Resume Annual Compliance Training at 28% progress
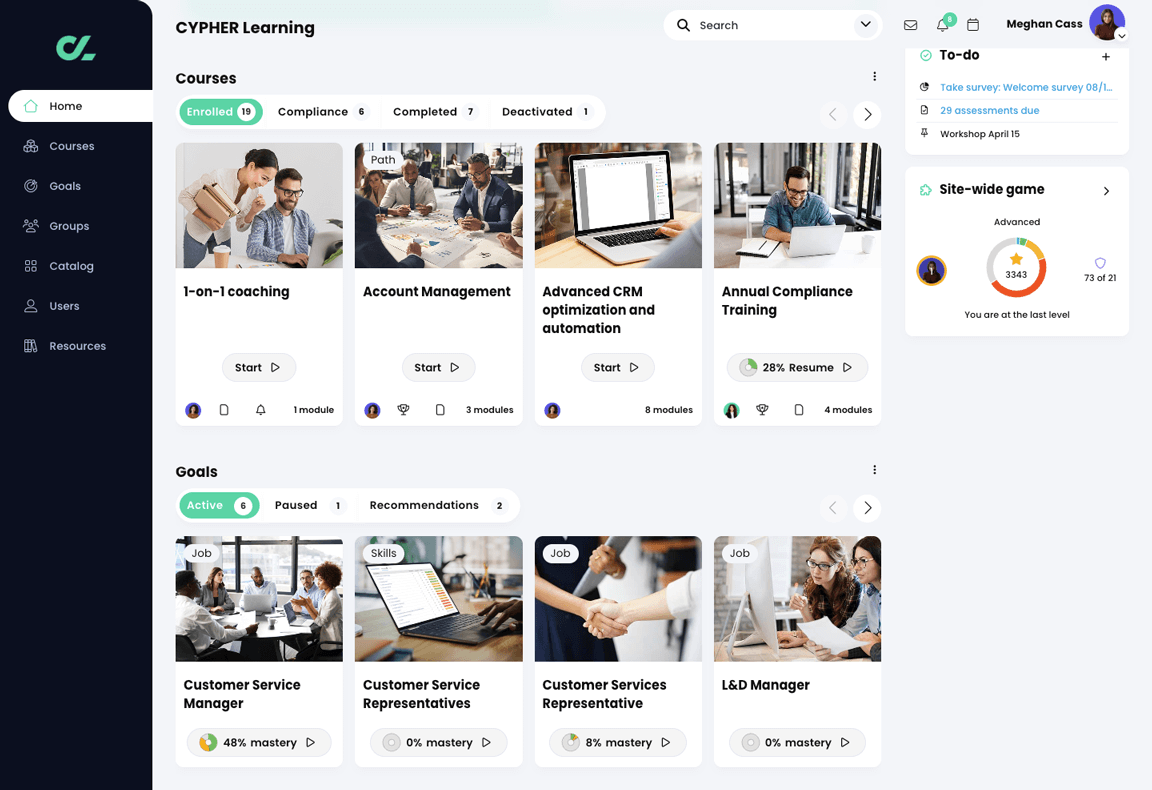1152x790 pixels. coord(797,367)
